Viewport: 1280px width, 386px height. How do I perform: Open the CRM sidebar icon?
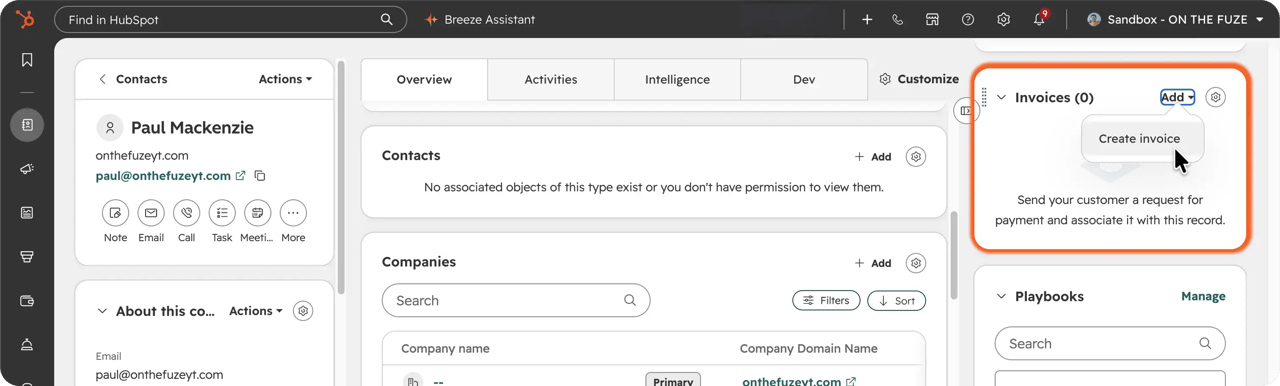(27, 125)
